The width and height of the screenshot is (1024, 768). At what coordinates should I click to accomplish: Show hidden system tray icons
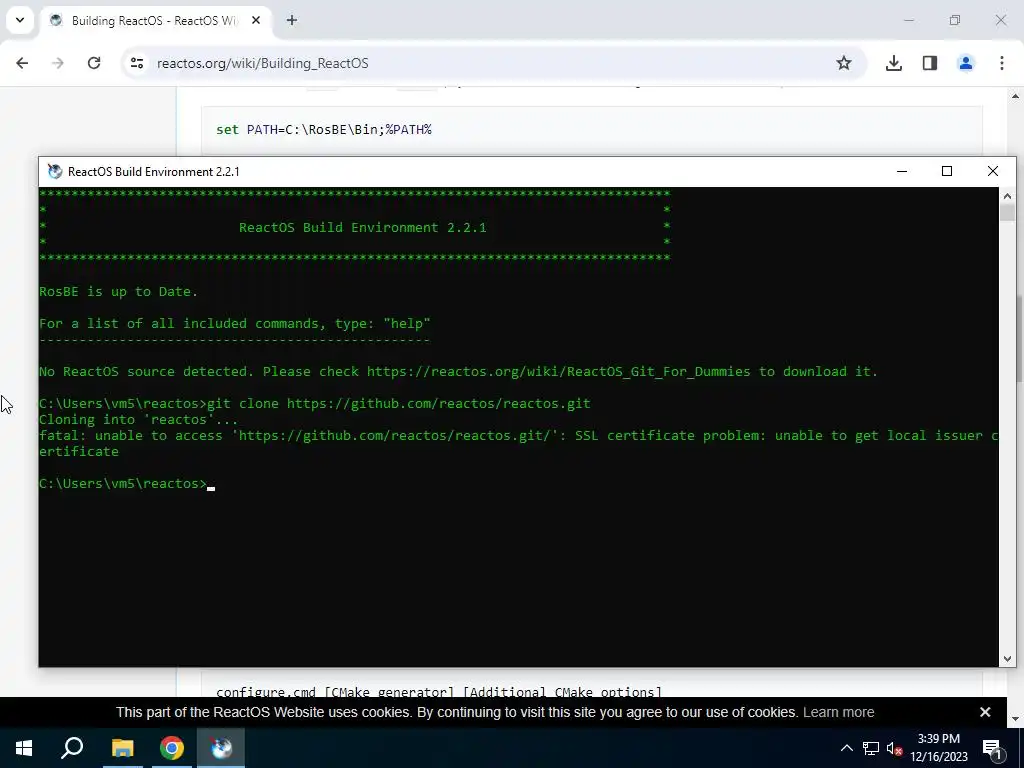[846, 748]
